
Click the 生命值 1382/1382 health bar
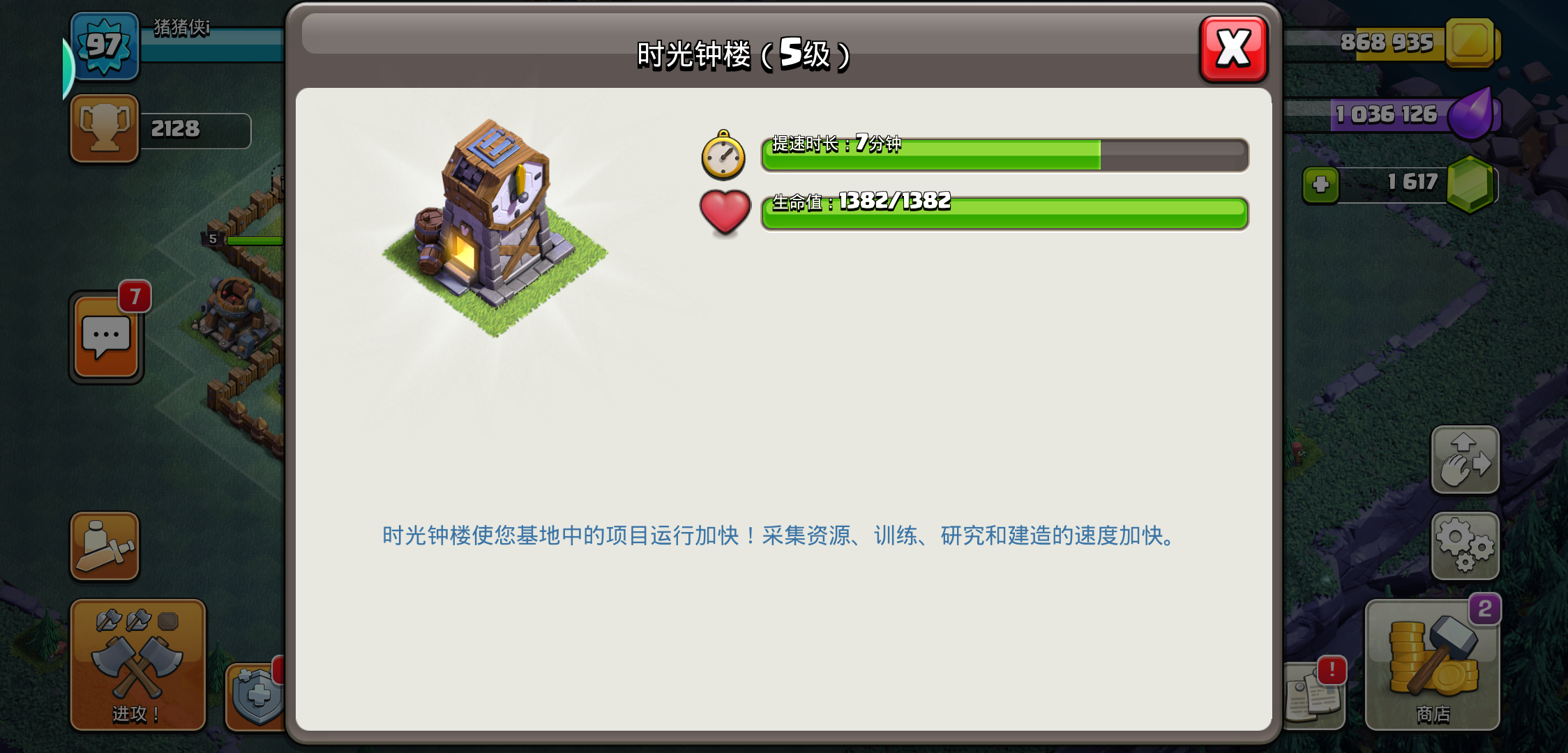click(1004, 213)
